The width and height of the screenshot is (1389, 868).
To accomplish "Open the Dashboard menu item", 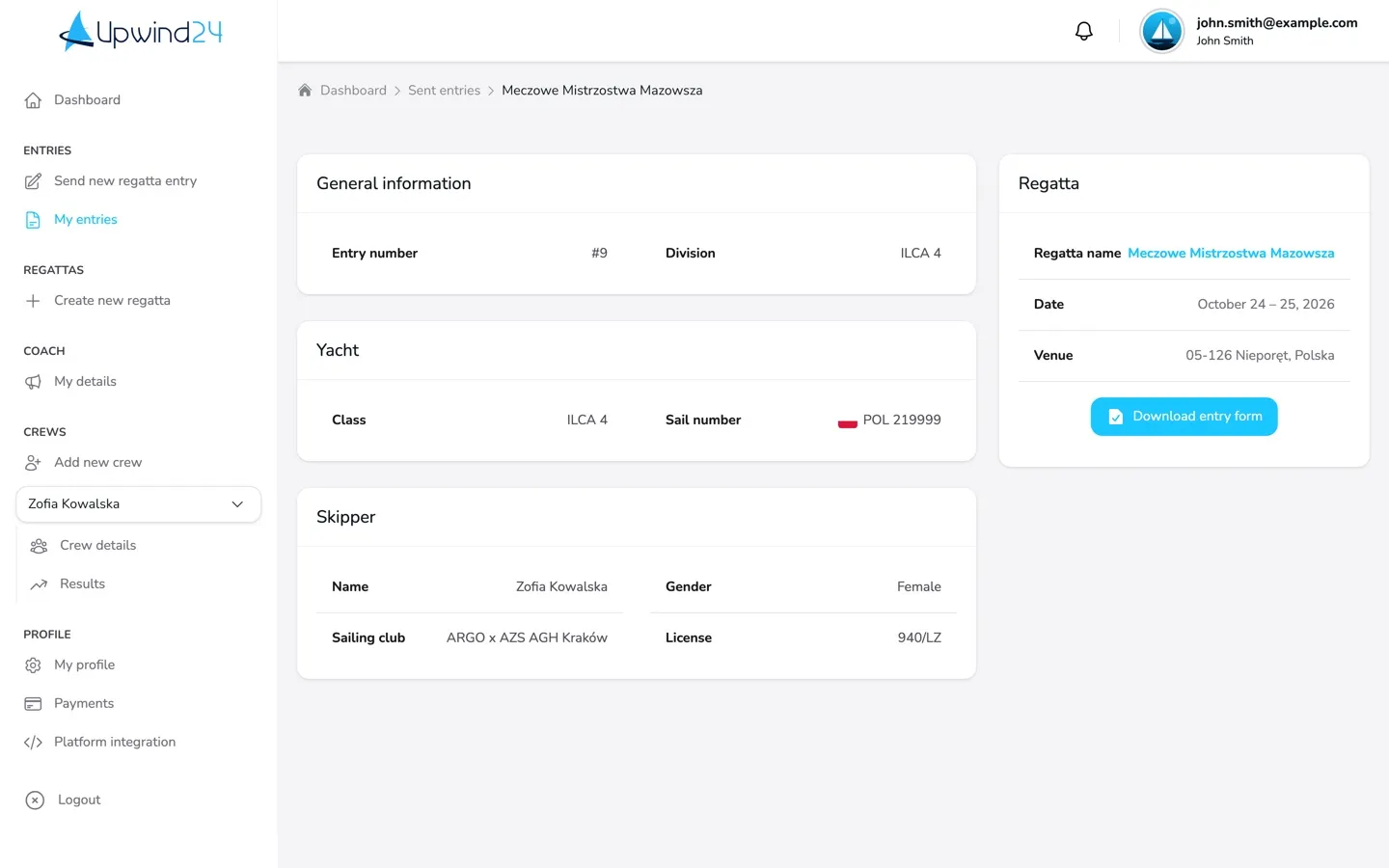I will pos(87,100).
